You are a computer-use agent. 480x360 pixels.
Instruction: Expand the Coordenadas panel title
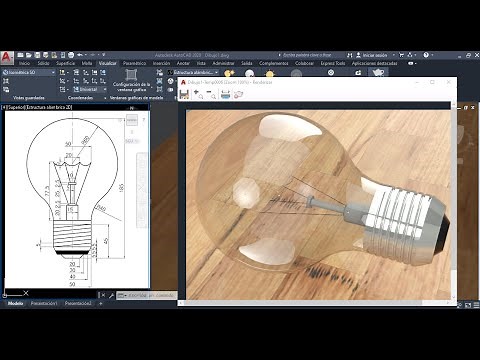tap(80, 98)
